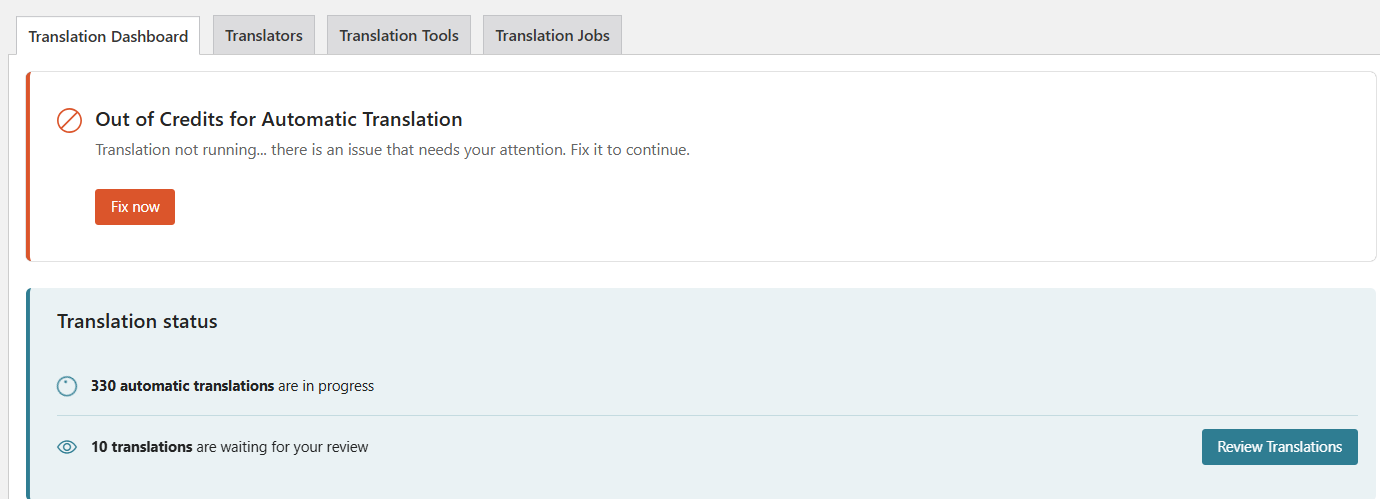Select the Out of Credits heading
This screenshot has width=1380, height=499.
(279, 119)
